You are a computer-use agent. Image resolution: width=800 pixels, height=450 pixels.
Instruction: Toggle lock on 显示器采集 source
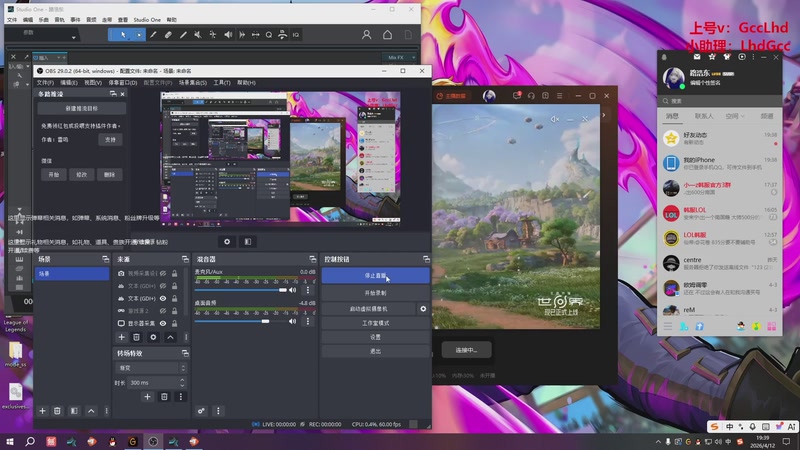pyautogui.click(x=172, y=323)
